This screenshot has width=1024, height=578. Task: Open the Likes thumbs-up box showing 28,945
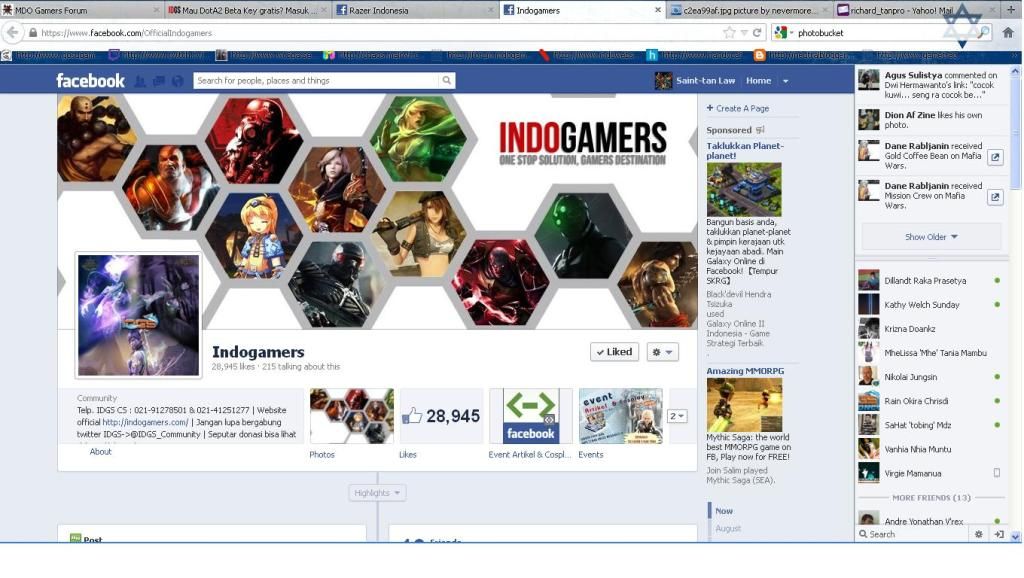point(441,416)
